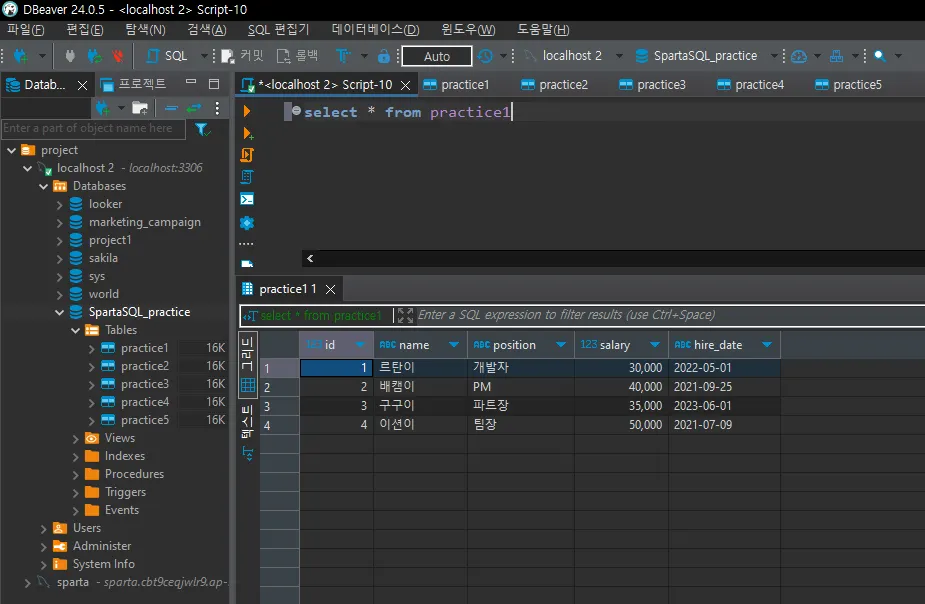Collapse the Tables folder in tree

[x=76, y=330]
